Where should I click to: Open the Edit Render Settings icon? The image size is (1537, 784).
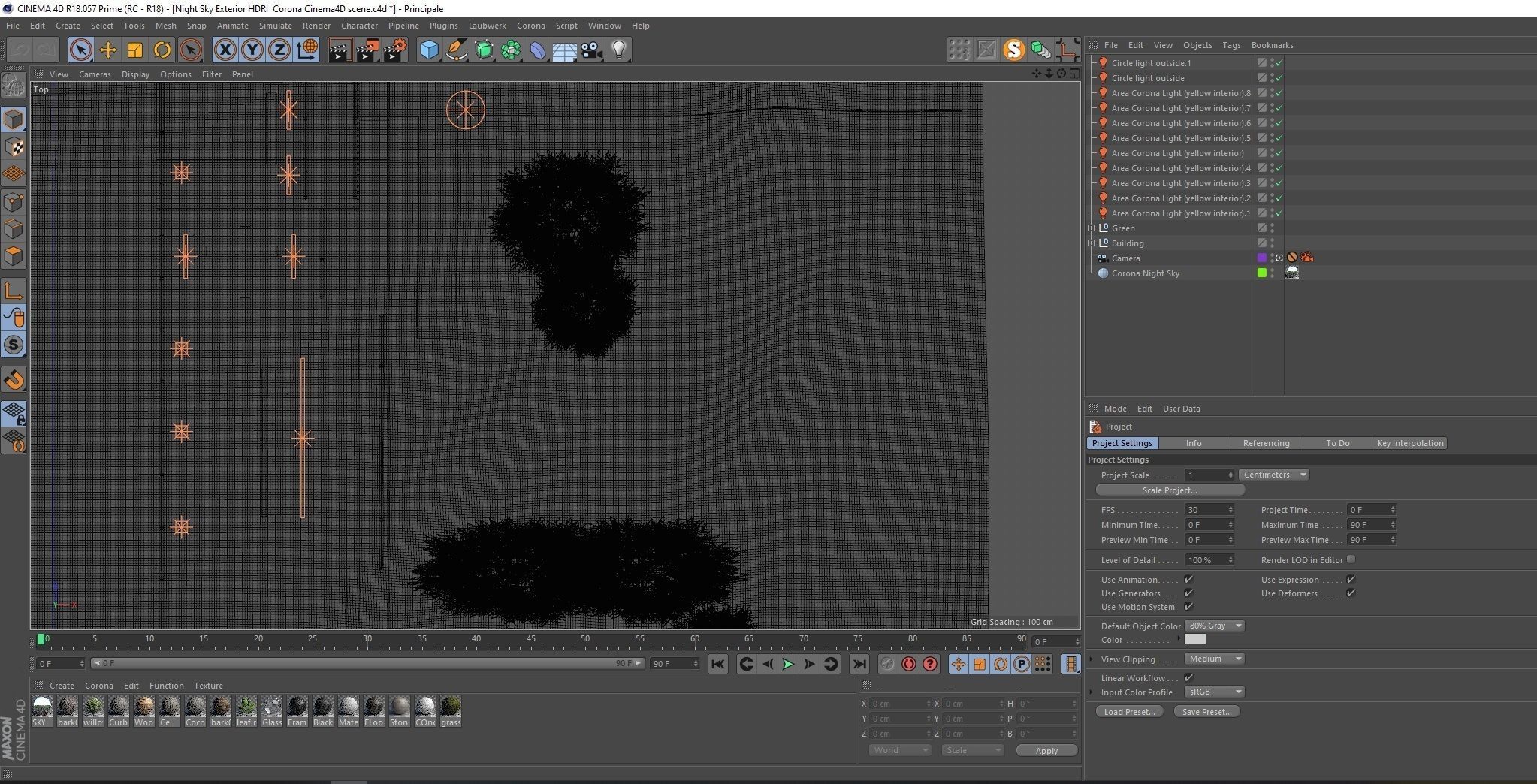(x=395, y=50)
